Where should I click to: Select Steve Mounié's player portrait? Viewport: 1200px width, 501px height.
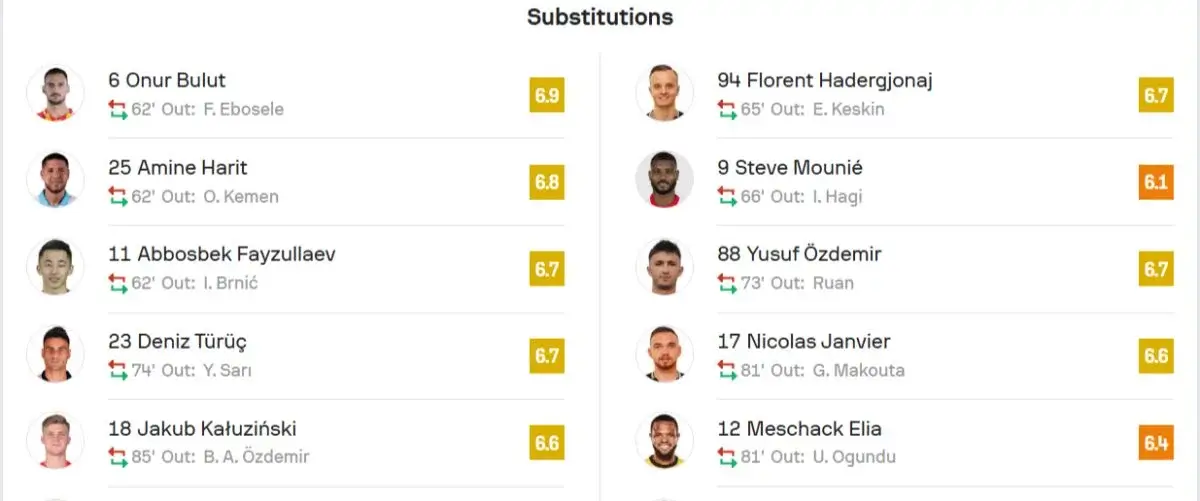(x=665, y=180)
